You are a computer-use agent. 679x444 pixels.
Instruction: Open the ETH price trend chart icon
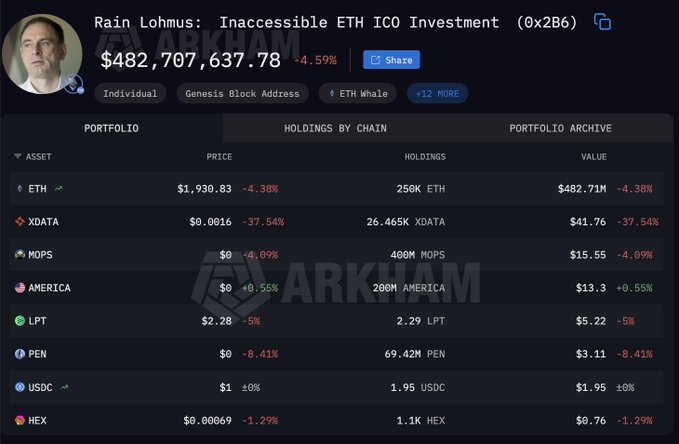(59, 188)
